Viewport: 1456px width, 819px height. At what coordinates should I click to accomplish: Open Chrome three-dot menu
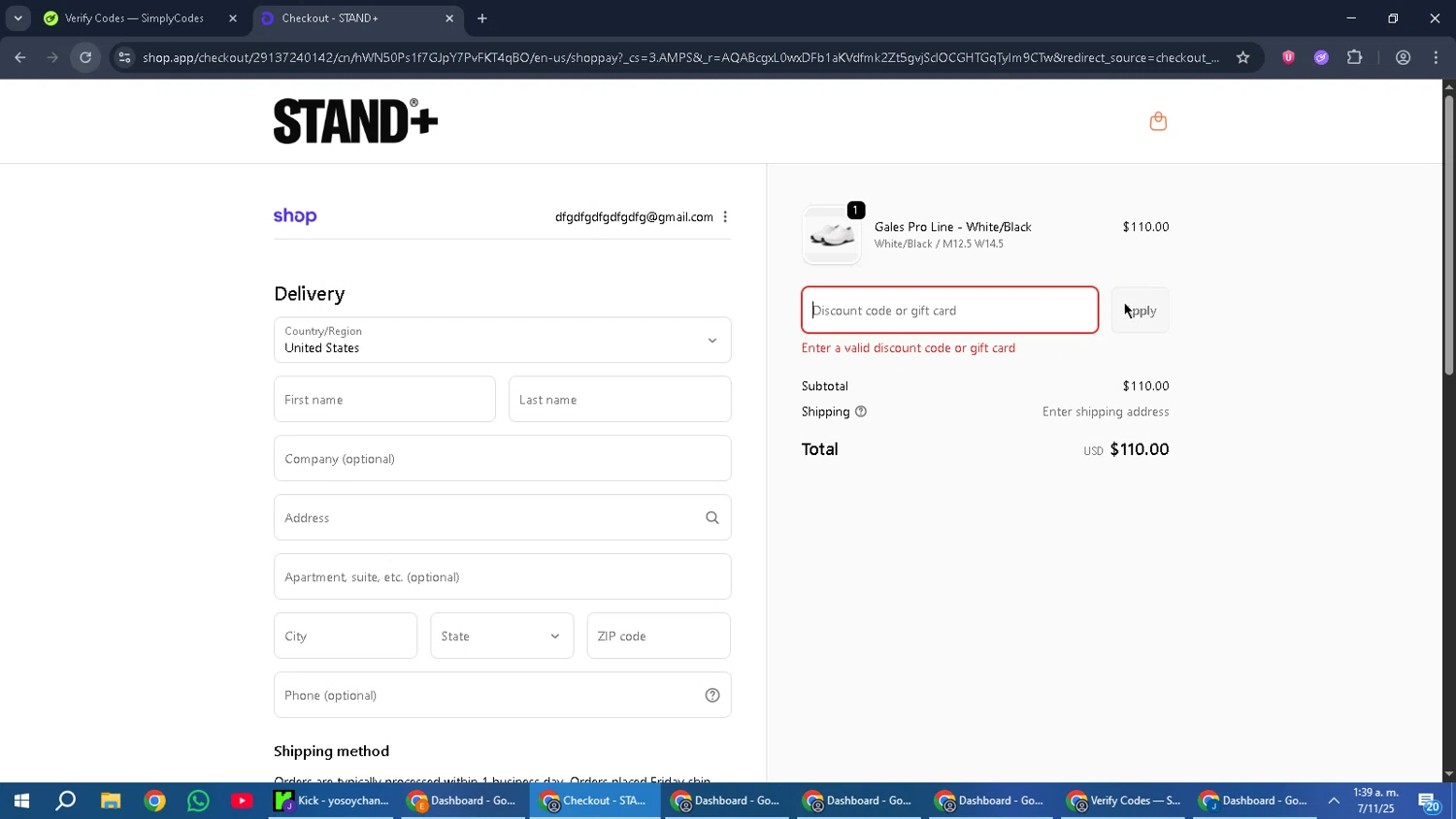(x=1436, y=57)
